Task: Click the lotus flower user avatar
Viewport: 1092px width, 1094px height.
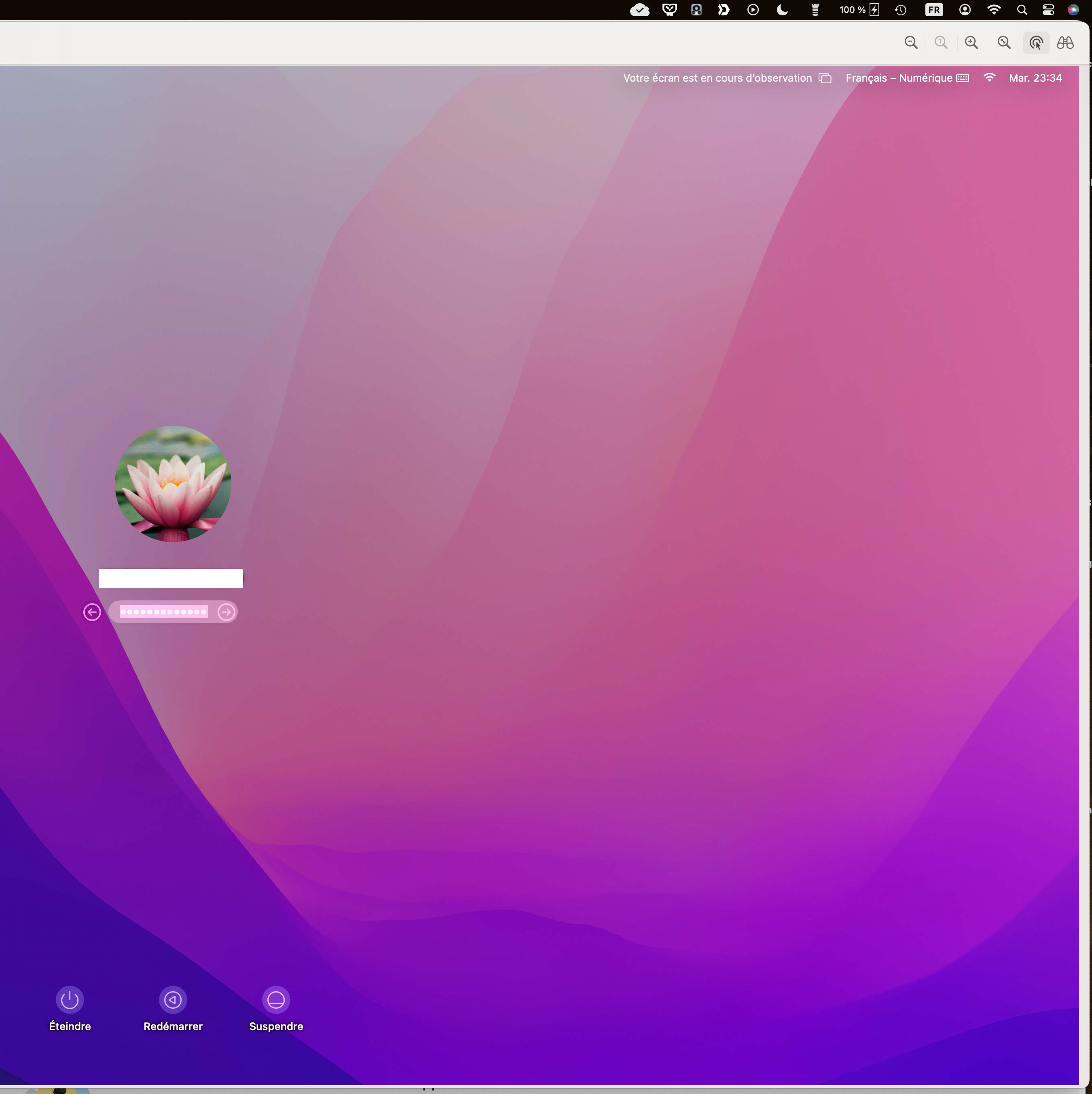Action: point(173,484)
